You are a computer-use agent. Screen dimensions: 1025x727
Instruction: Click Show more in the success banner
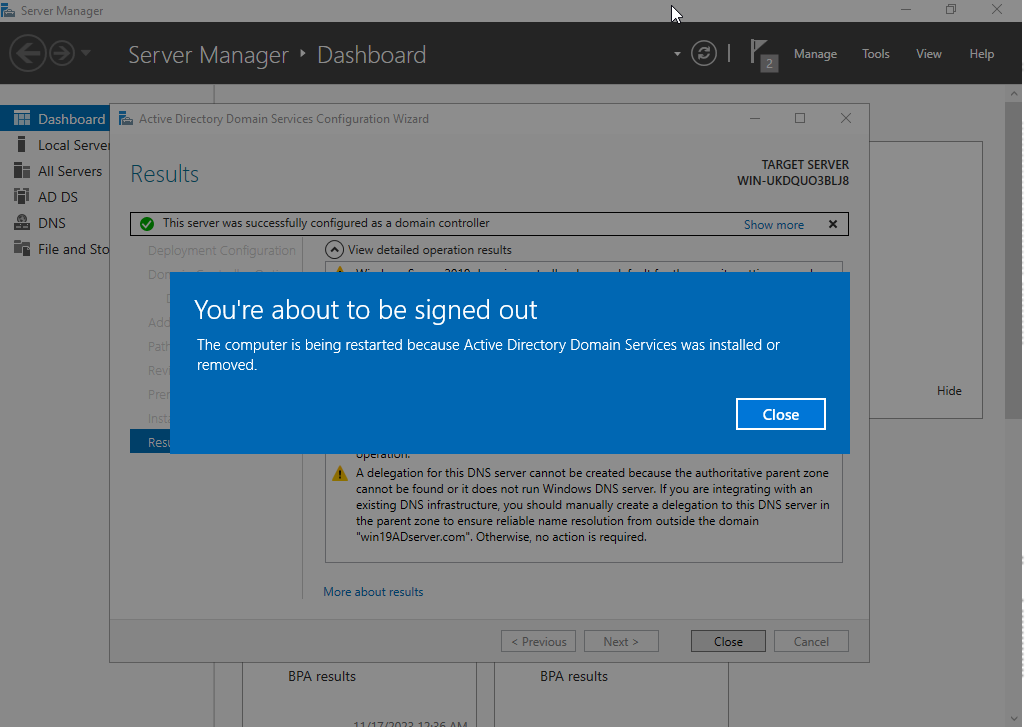[774, 224]
